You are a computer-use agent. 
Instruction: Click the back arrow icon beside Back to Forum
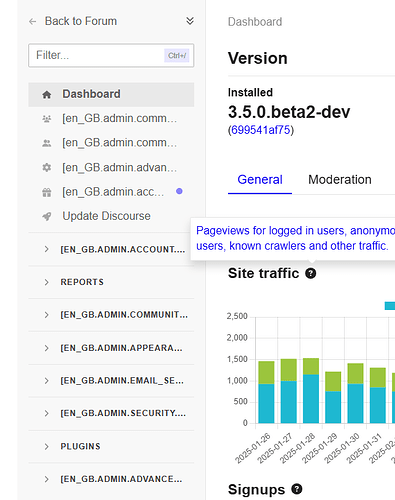pyautogui.click(x=32, y=22)
